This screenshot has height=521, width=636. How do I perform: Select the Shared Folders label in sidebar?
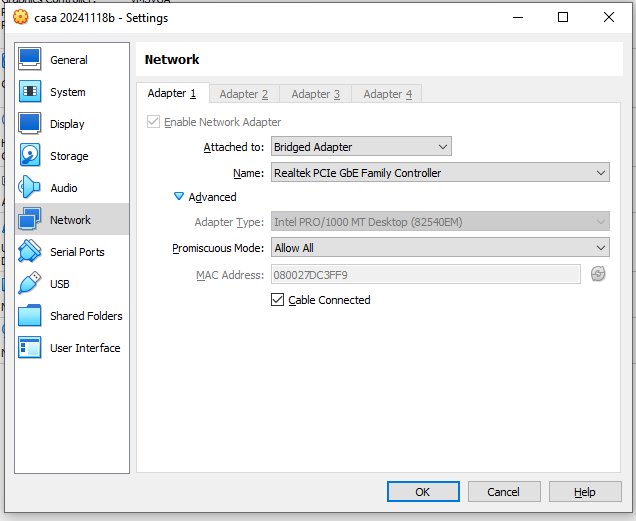tap(86, 316)
